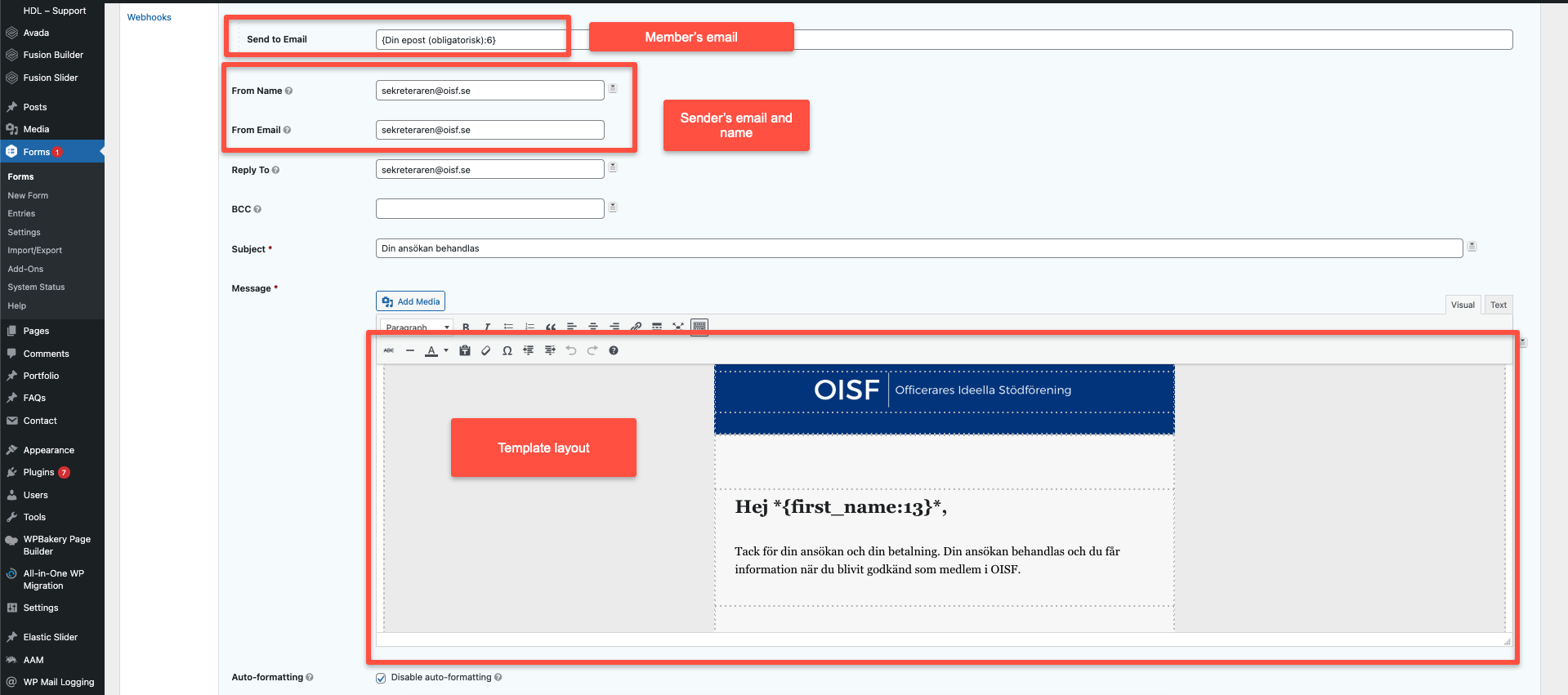Apply the current text color swatch
The image size is (1568, 695).
(431, 350)
